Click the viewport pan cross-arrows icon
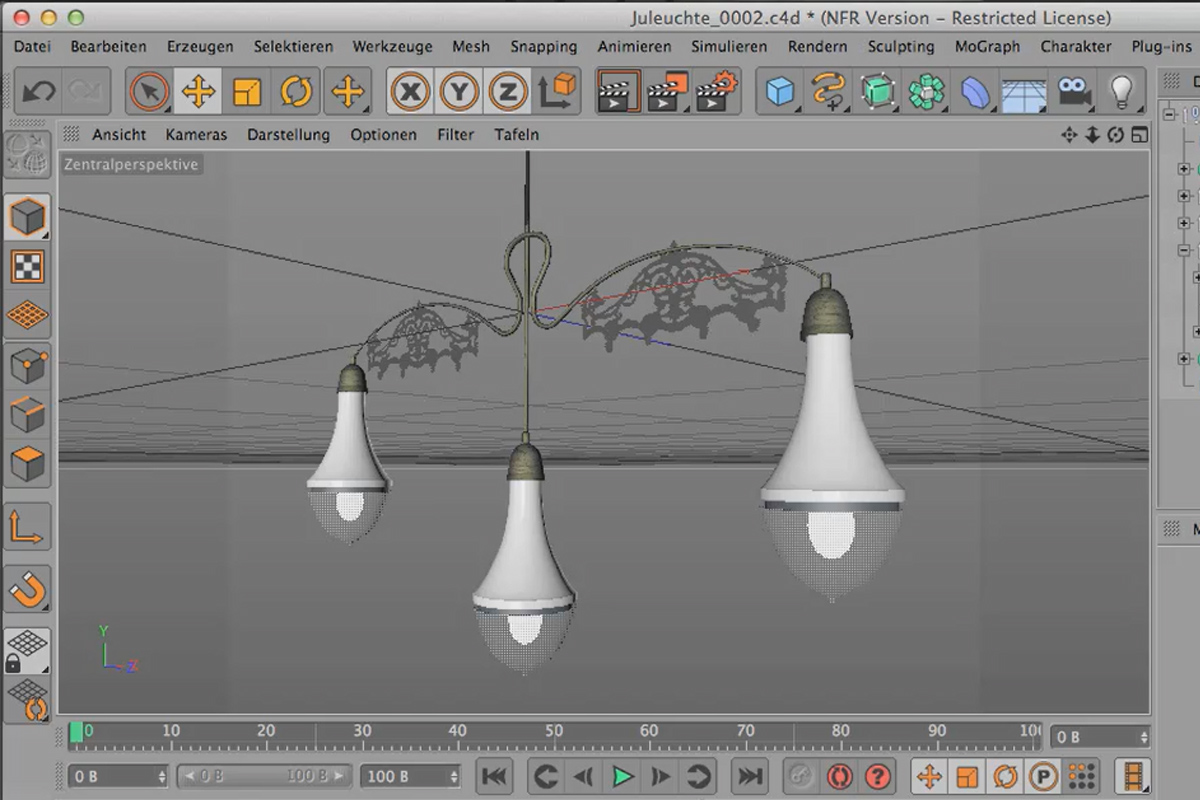 pyautogui.click(x=1069, y=134)
